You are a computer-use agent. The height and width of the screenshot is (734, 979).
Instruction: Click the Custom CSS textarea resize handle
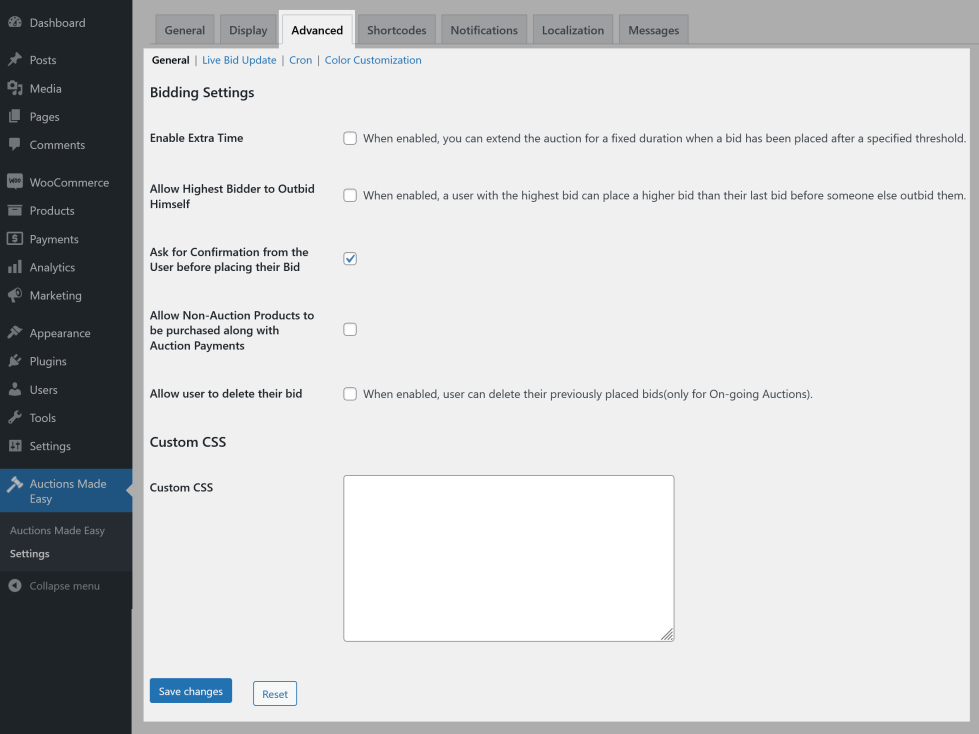tap(667, 635)
